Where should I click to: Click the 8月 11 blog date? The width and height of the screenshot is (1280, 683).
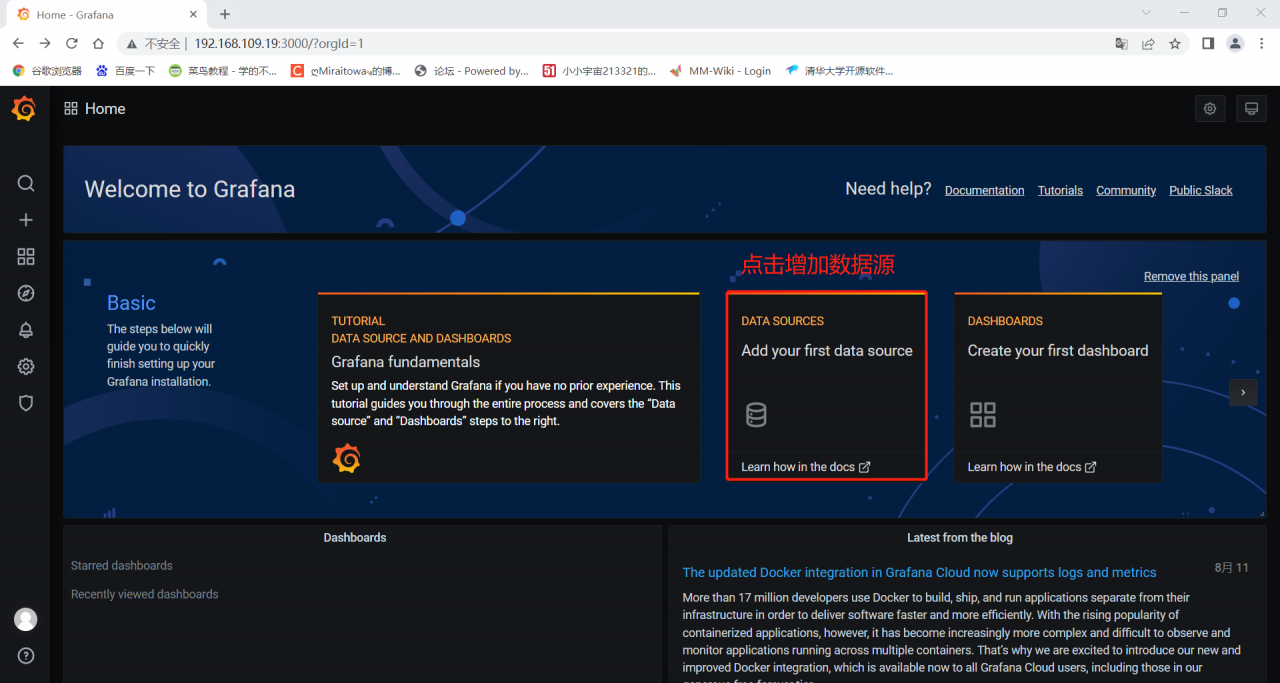click(1232, 568)
